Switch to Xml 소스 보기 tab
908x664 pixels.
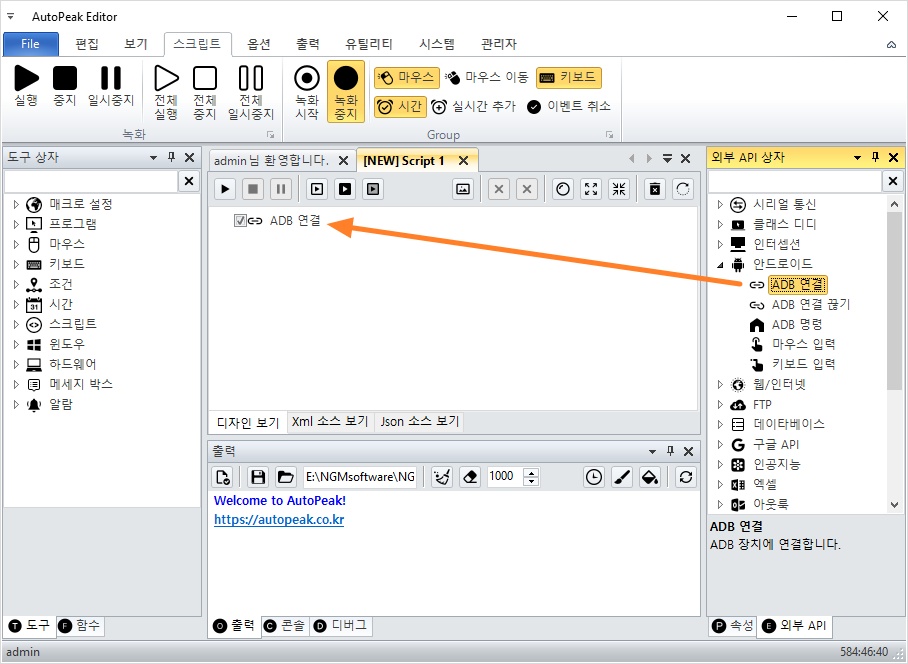(330, 421)
